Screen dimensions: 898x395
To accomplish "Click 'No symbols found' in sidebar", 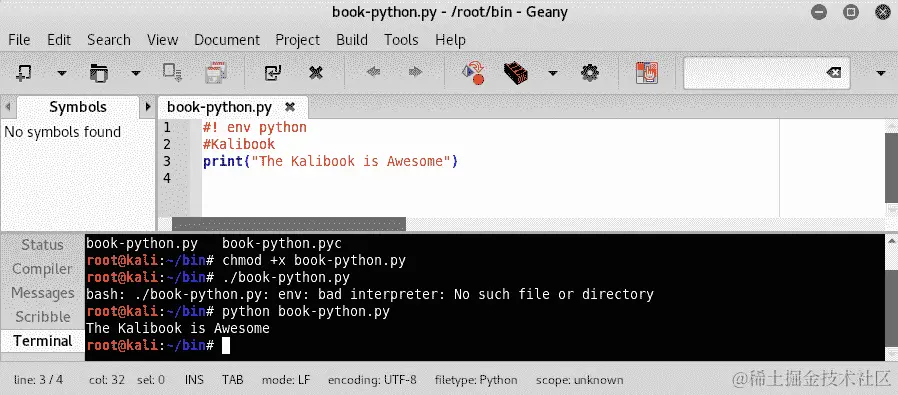I will 62,132.
